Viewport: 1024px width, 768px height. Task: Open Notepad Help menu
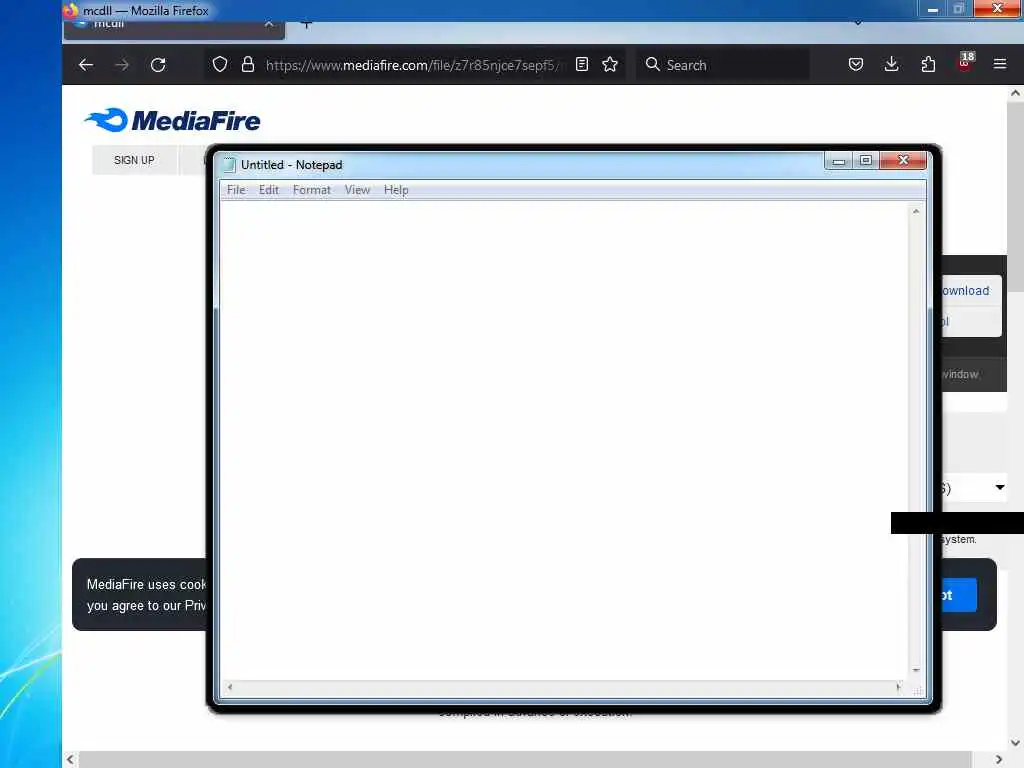[396, 190]
